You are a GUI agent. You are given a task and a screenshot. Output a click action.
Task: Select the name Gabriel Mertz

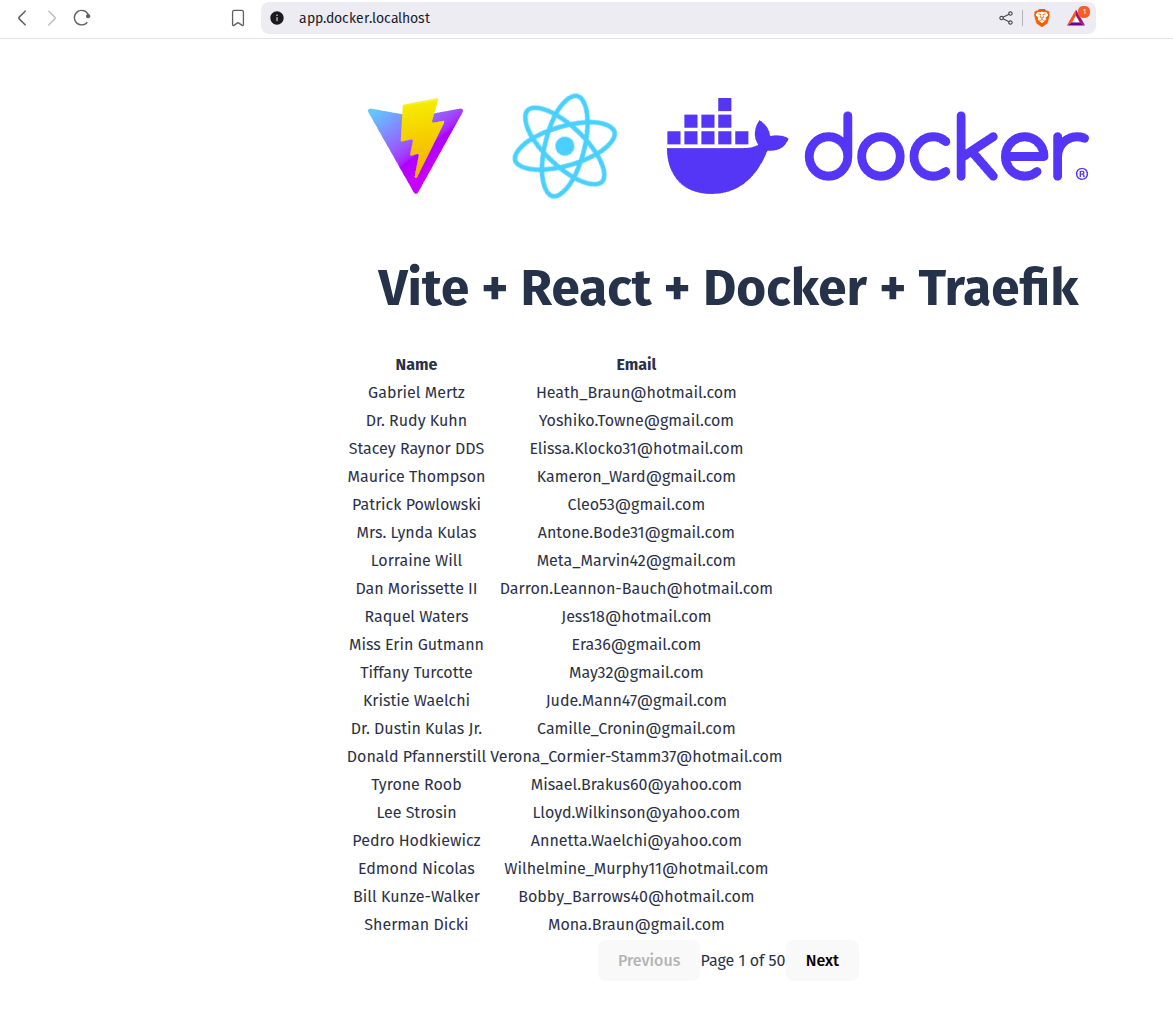tap(416, 392)
